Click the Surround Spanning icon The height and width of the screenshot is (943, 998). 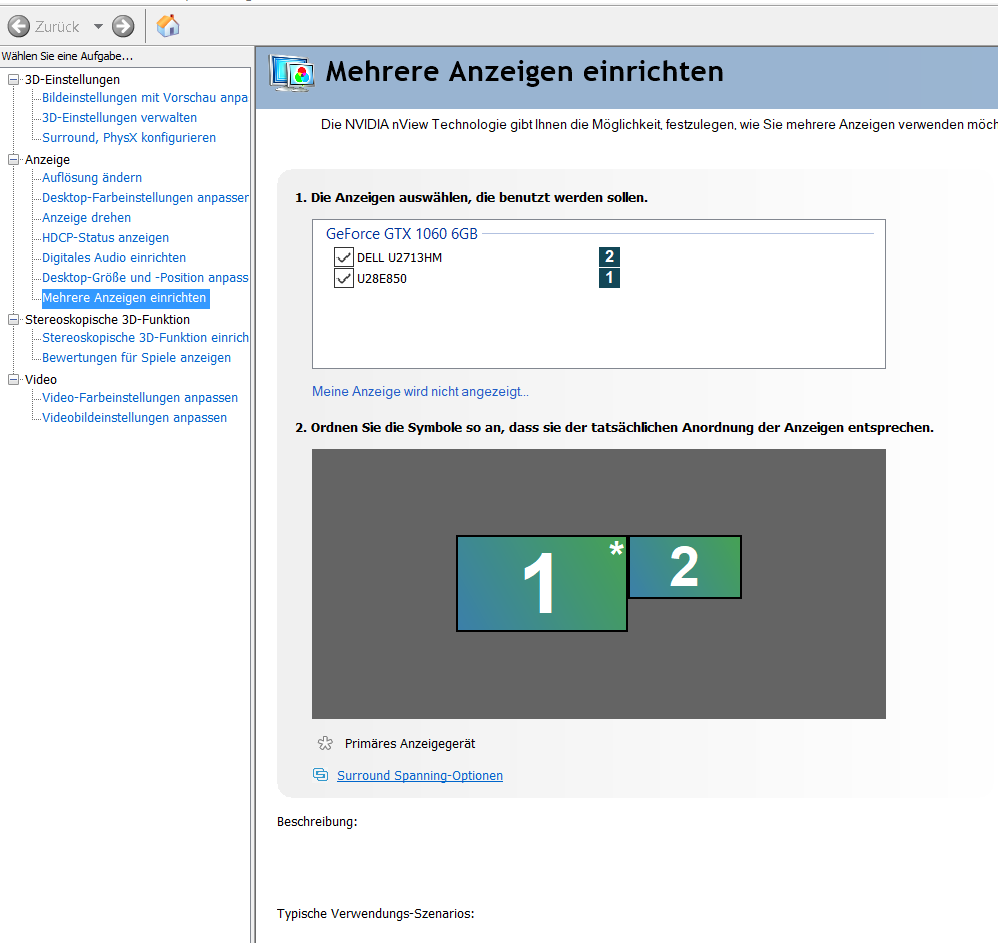coord(320,774)
